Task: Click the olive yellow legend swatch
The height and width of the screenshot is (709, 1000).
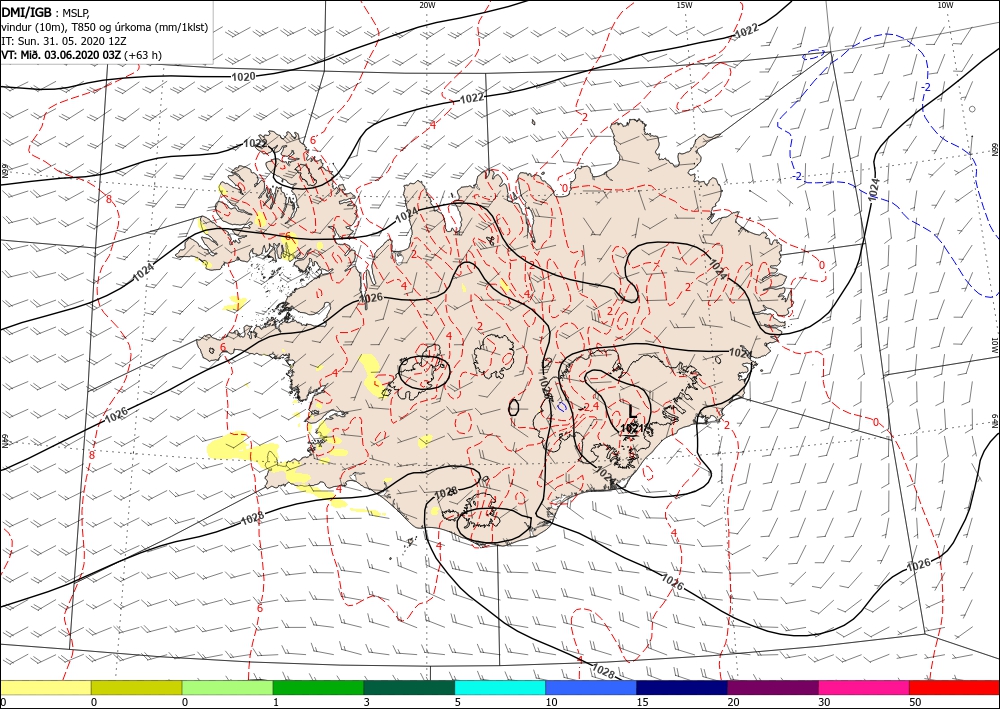Action: pos(136,687)
